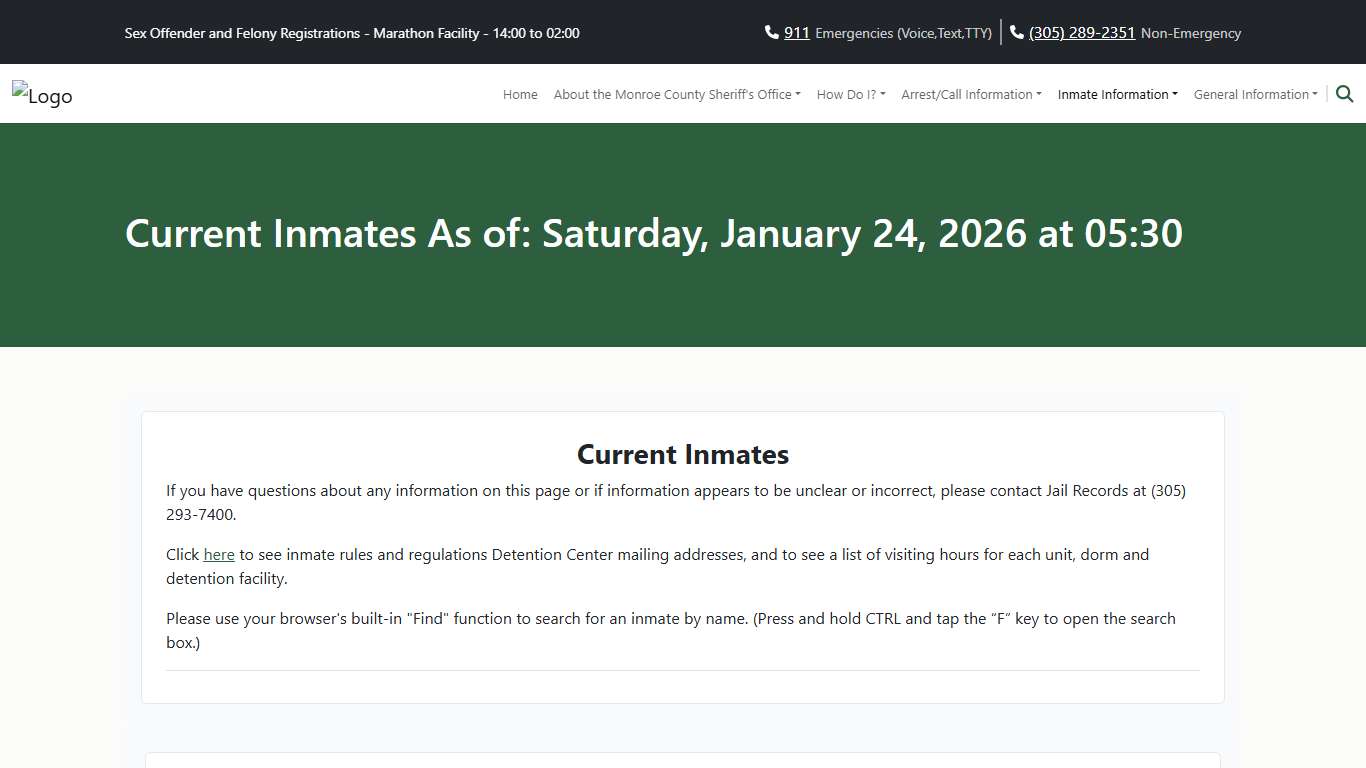This screenshot has height=768, width=1366.
Task: Click the 'Emergencies (Voice,Text,TTY)' label
Action: pyautogui.click(x=903, y=33)
